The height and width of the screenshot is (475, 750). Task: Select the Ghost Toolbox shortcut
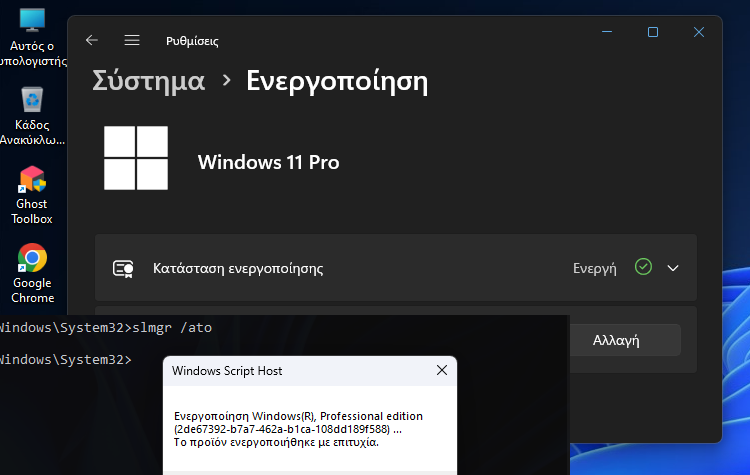click(x=32, y=195)
